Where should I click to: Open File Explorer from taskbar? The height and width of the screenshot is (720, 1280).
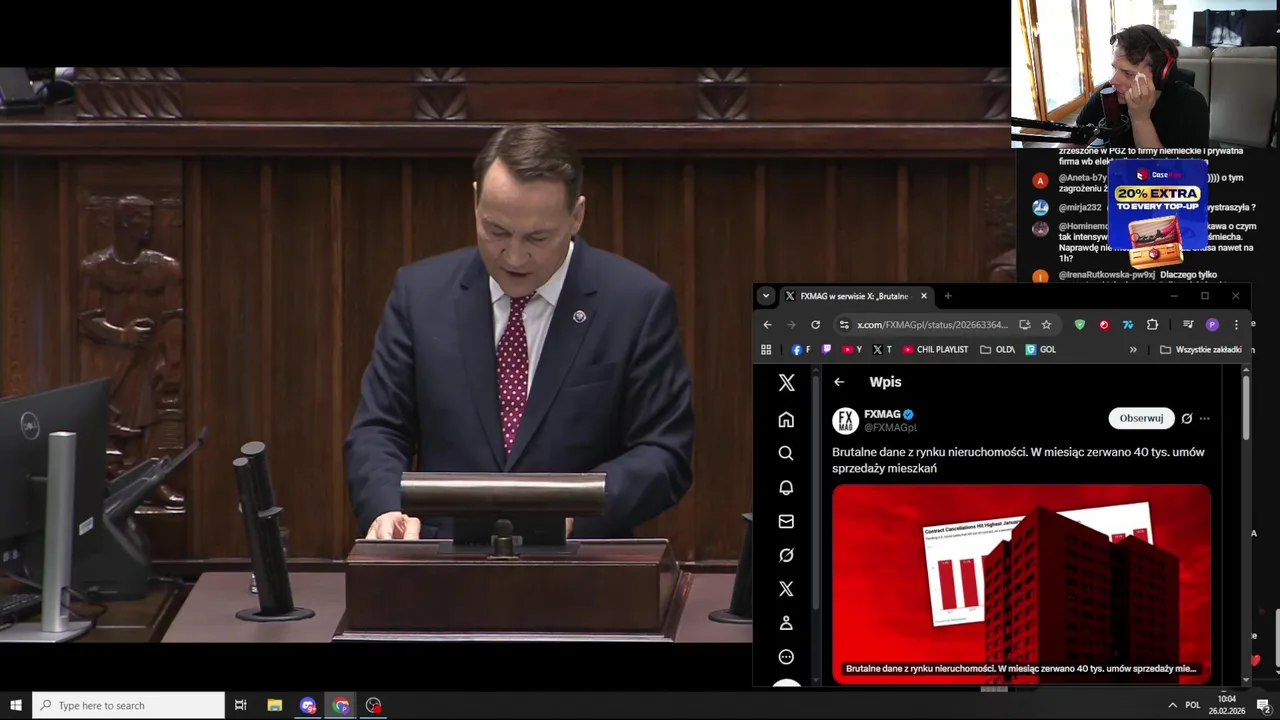(275, 705)
